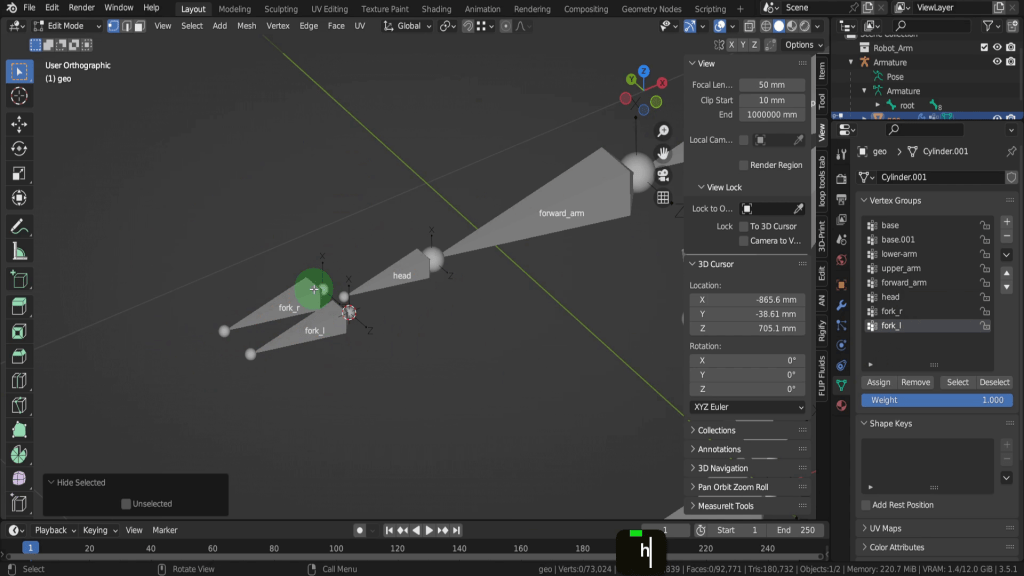The image size is (1024, 576).
Task: Enable Lock To 3D Cursor checkbox
Action: (x=744, y=226)
